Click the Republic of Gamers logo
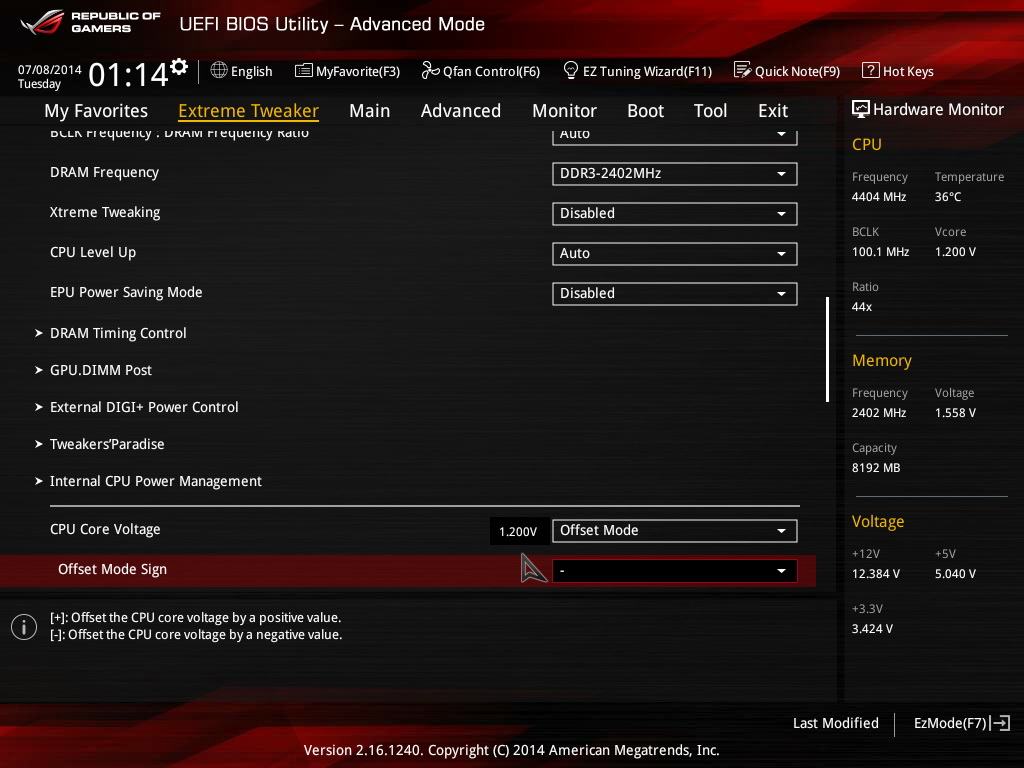Image resolution: width=1024 pixels, height=768 pixels. [x=91, y=23]
